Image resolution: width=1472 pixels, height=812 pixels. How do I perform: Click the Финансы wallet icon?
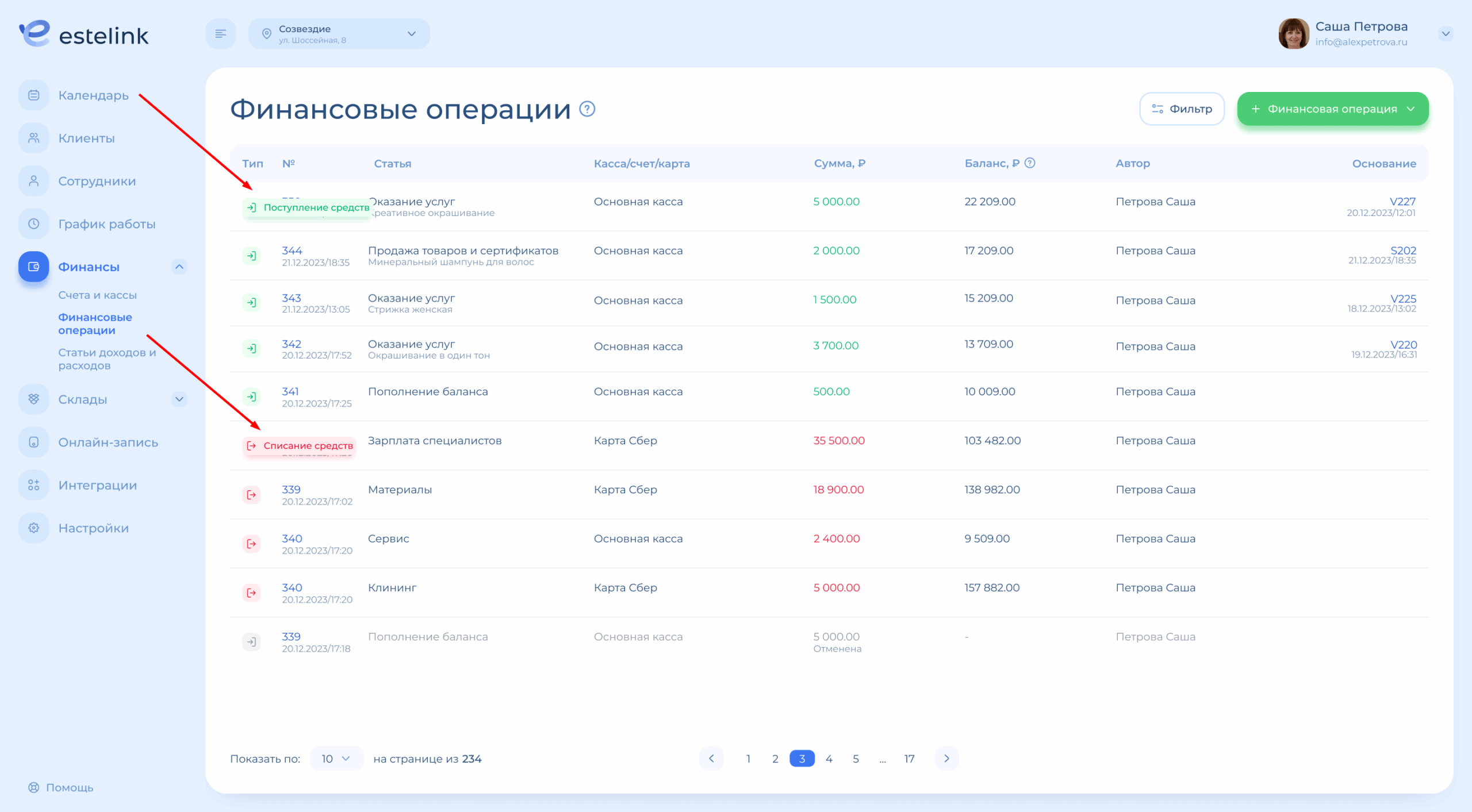click(34, 267)
